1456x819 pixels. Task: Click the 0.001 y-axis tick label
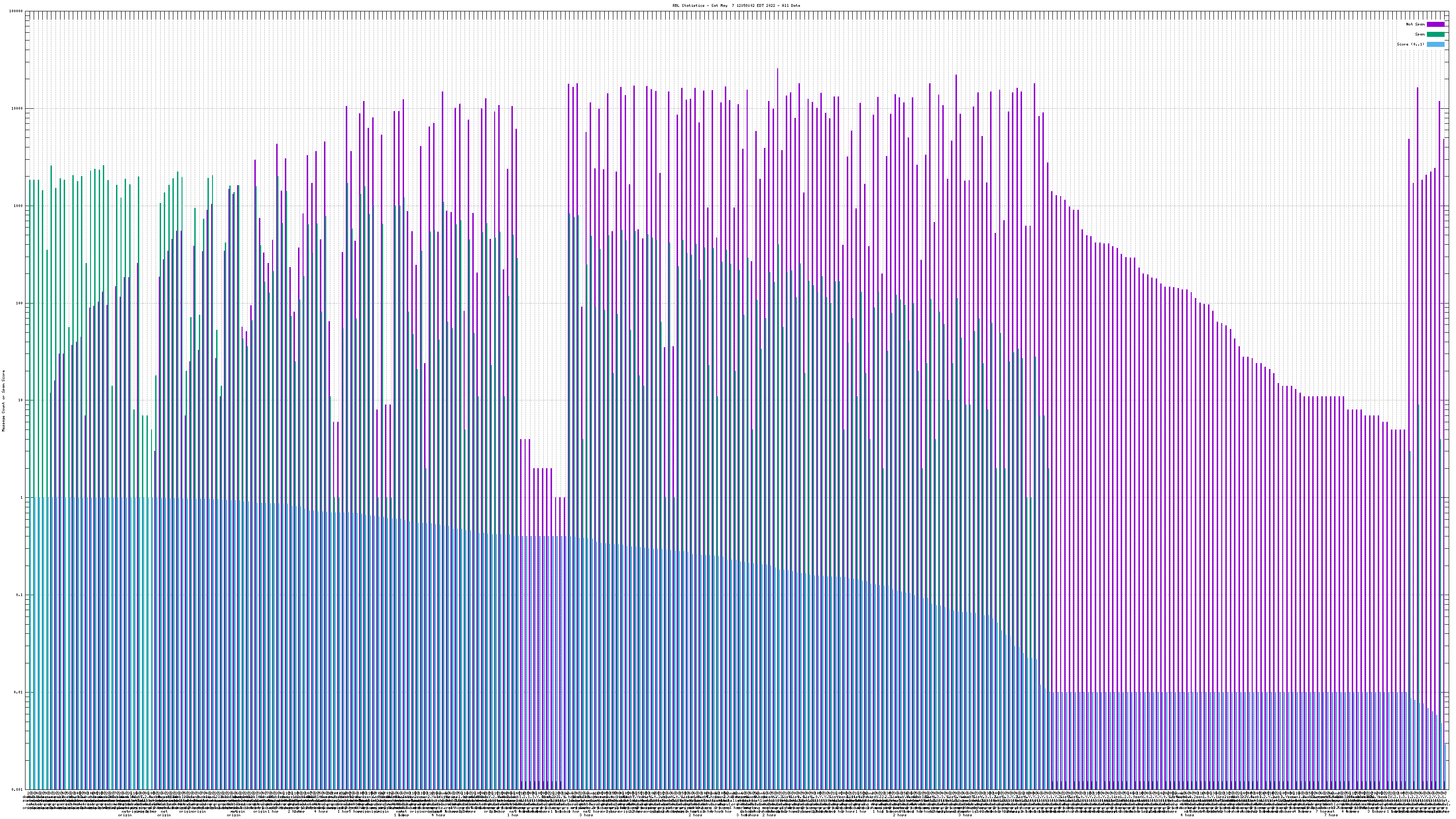[18, 789]
